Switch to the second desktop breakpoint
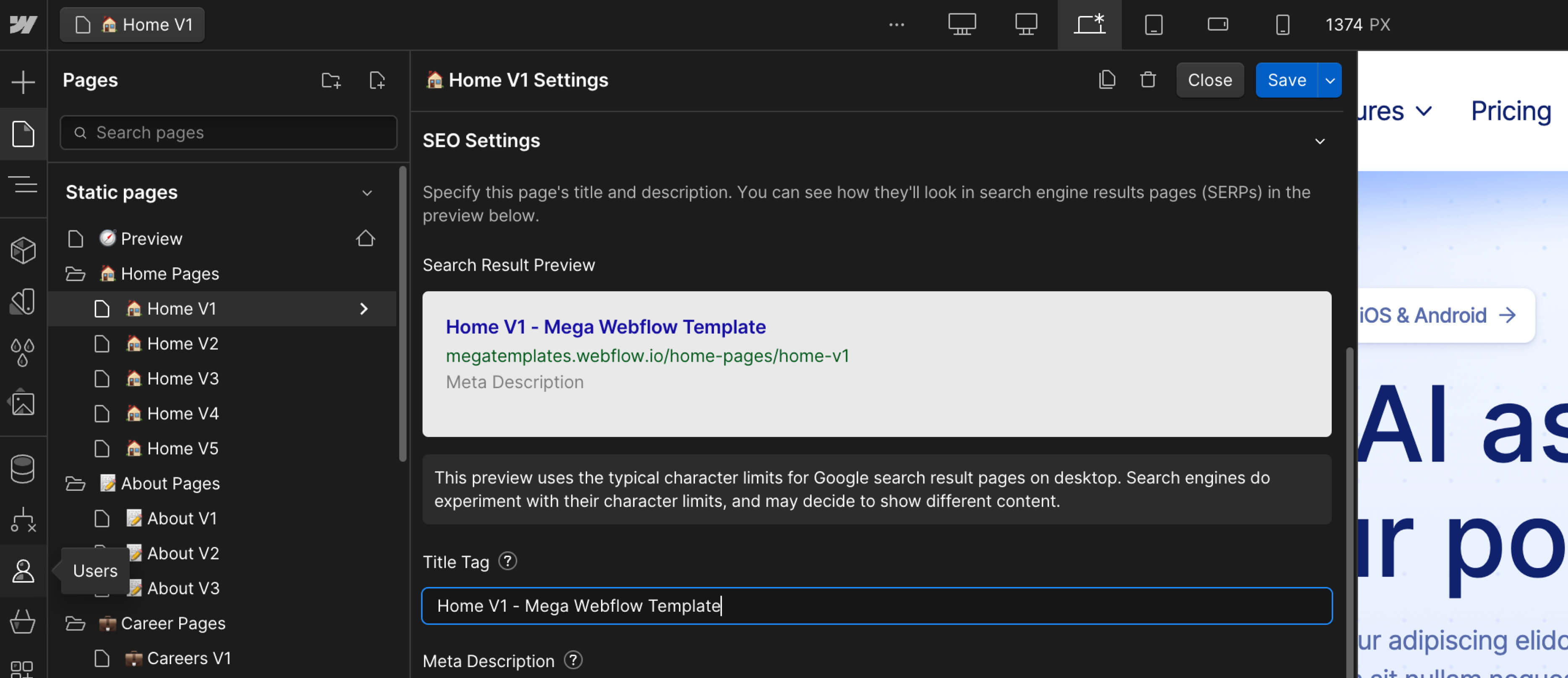 coord(1026,24)
